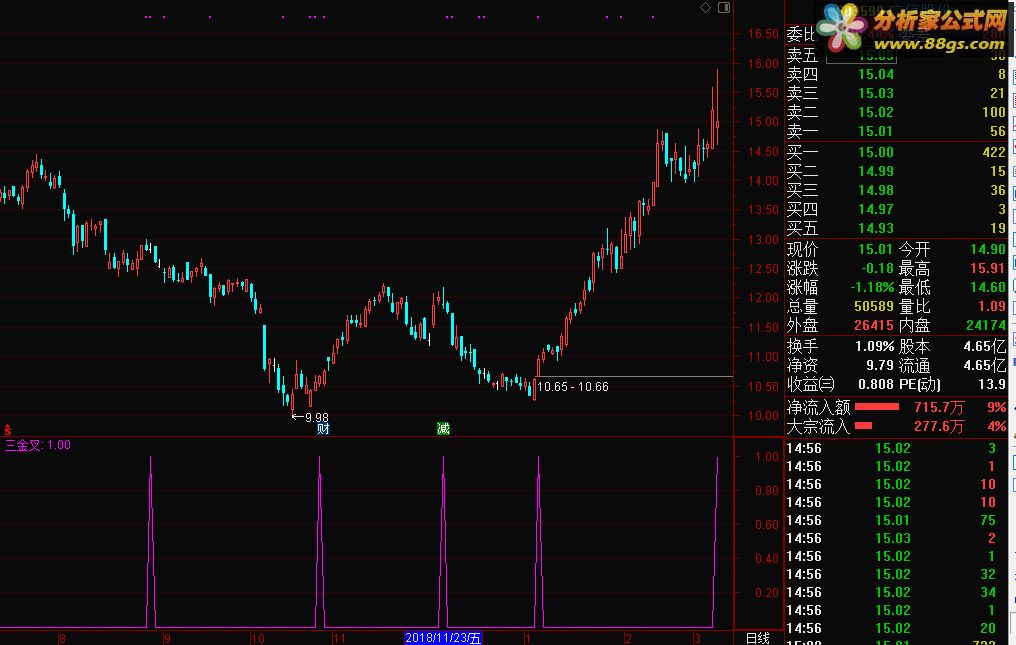The height and width of the screenshot is (645, 1016).
Task: Select the 买一 price 15.00
Action: pos(876,152)
